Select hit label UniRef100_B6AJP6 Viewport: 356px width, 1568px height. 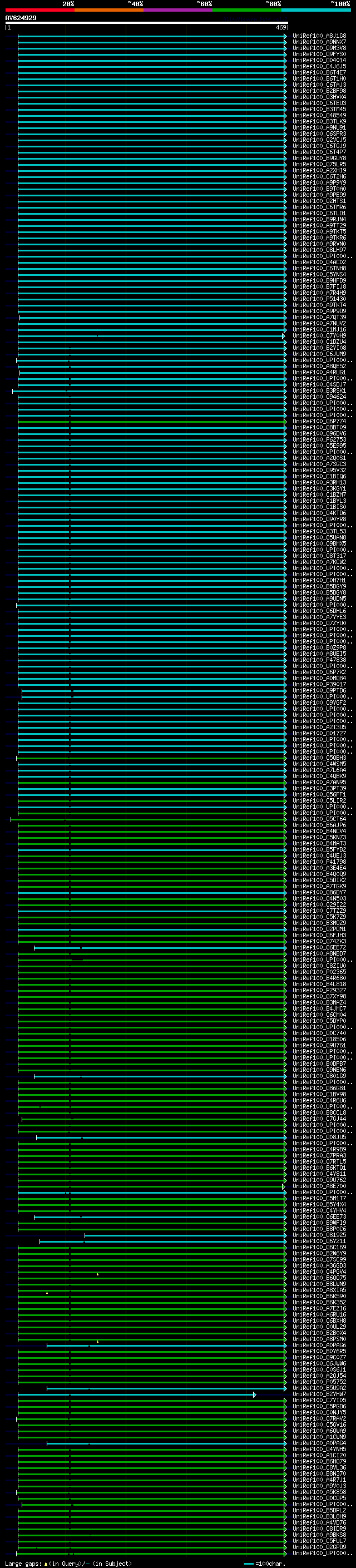point(319,825)
